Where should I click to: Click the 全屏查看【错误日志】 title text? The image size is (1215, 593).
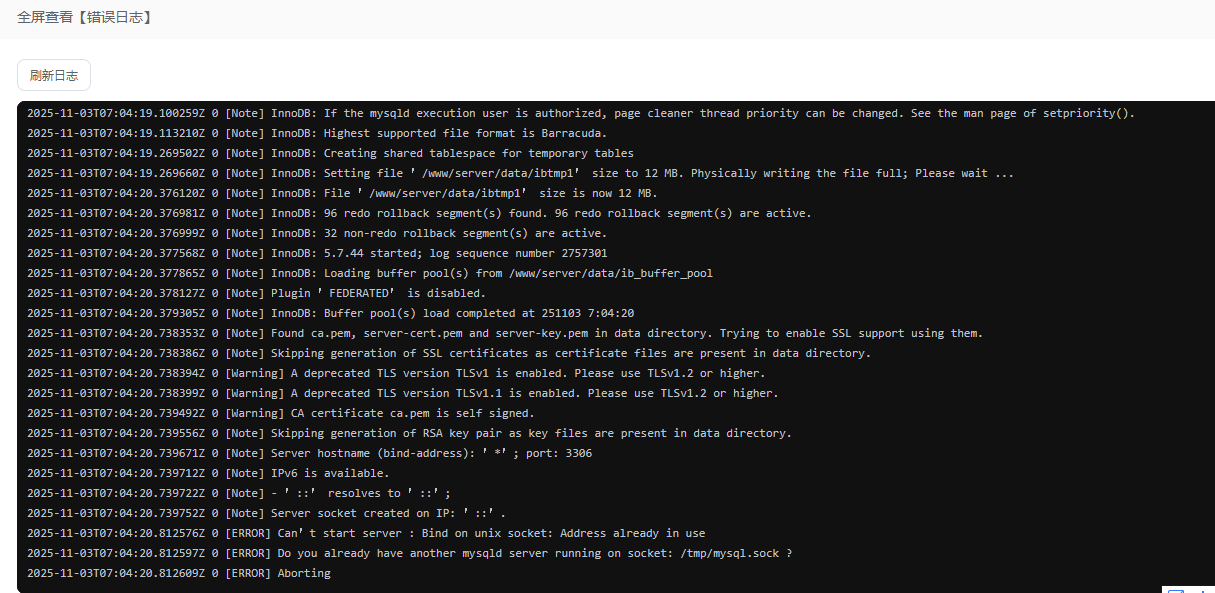(x=84, y=18)
